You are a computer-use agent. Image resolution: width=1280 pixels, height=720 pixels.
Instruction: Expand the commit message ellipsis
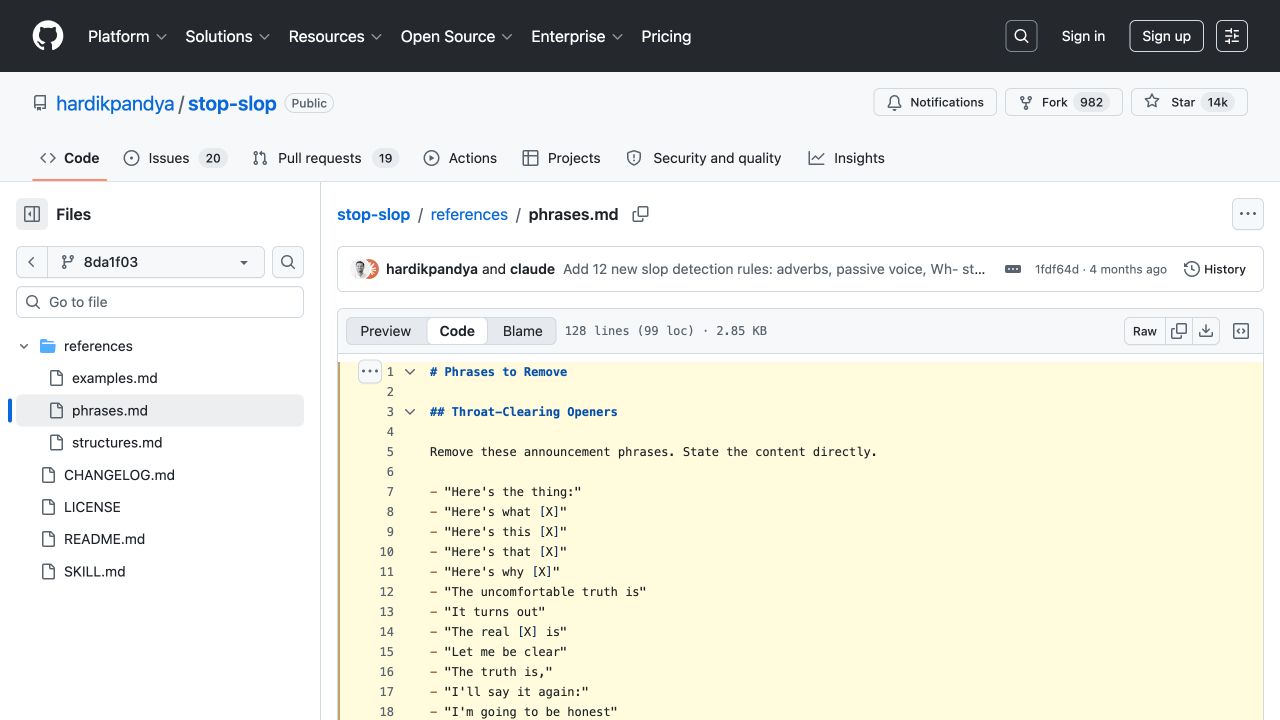(1013, 269)
